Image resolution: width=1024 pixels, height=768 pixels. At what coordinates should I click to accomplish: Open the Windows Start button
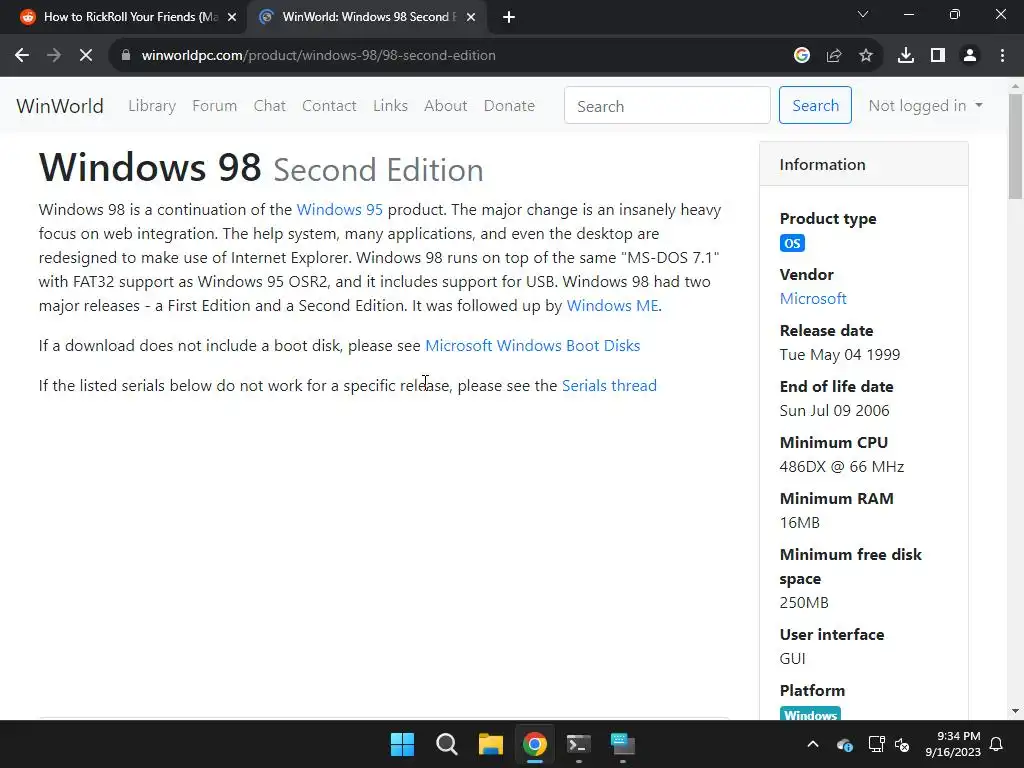point(402,744)
